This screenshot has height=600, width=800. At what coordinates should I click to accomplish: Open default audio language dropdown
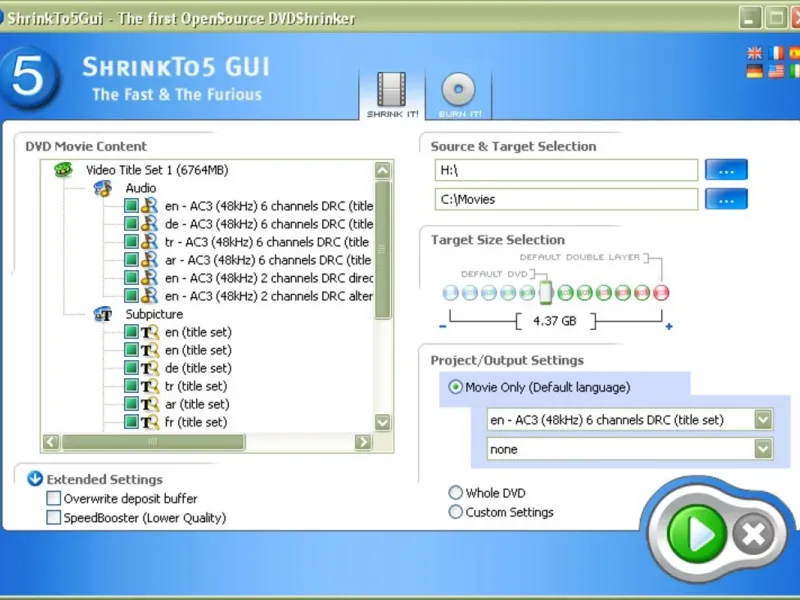tap(763, 420)
